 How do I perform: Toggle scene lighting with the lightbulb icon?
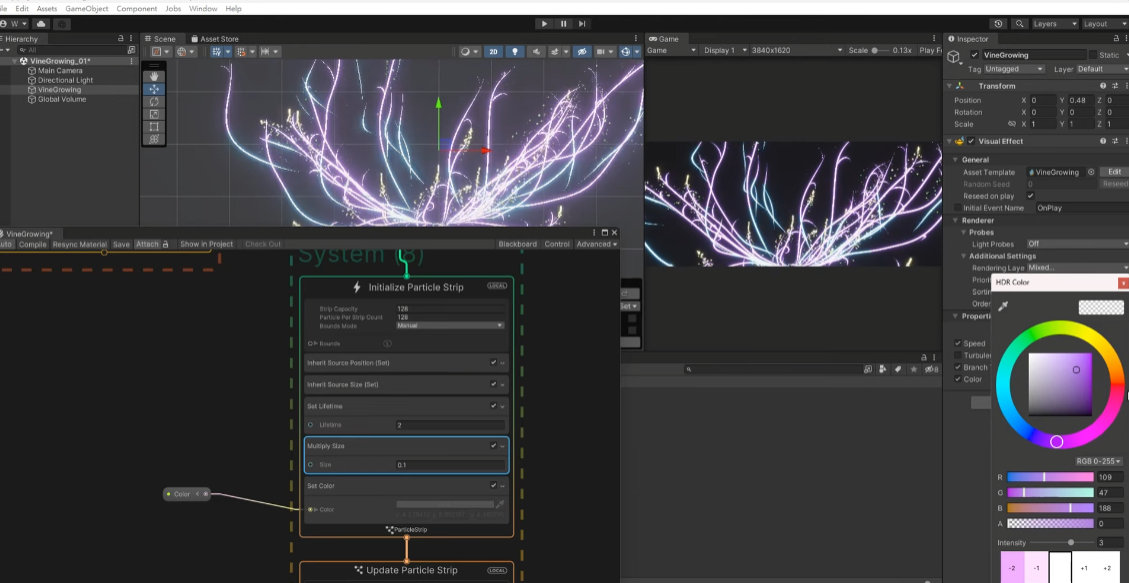click(x=515, y=51)
